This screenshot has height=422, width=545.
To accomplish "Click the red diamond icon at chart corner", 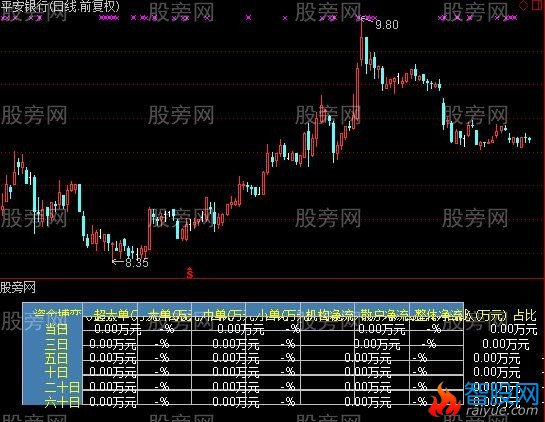I will (523, 6).
